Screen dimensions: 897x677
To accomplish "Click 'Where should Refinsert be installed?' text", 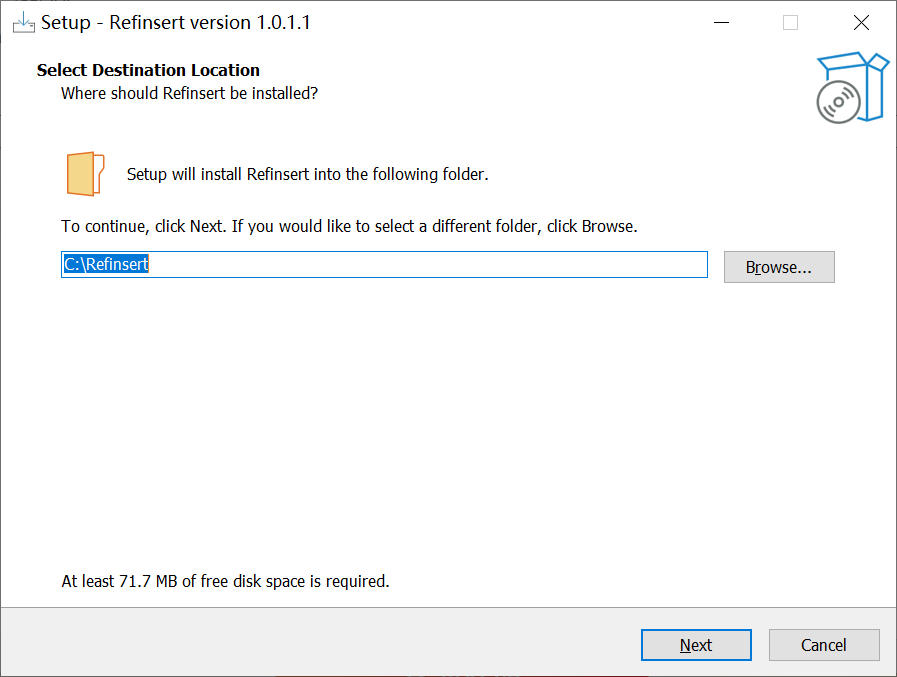I will pyautogui.click(x=189, y=93).
